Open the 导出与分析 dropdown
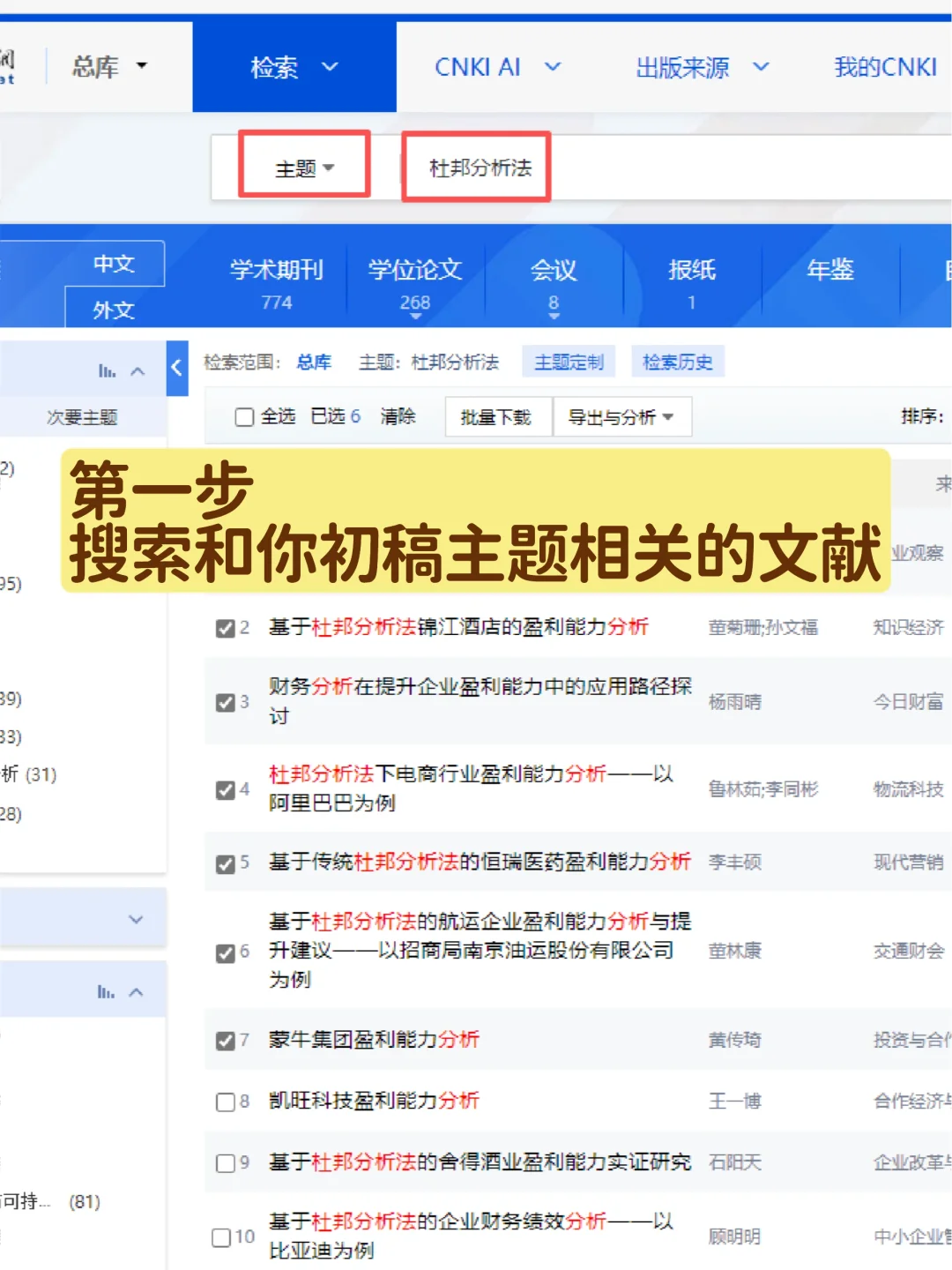The image size is (952, 1270). (x=622, y=416)
